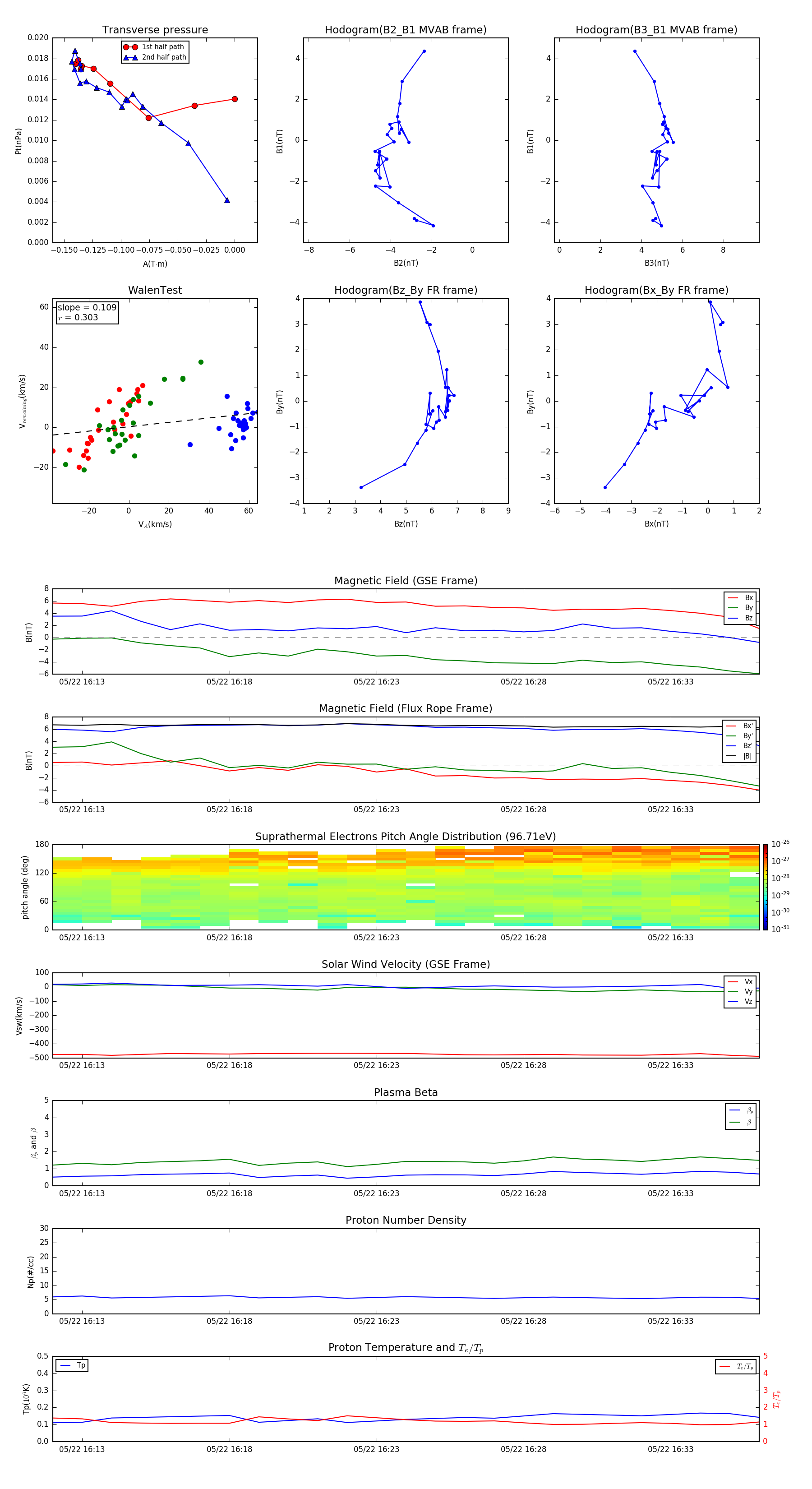The width and height of the screenshot is (812, 1489).
Task: Click the 'Vsw(km/s)' y-axis label
Action: click(x=19, y=1015)
